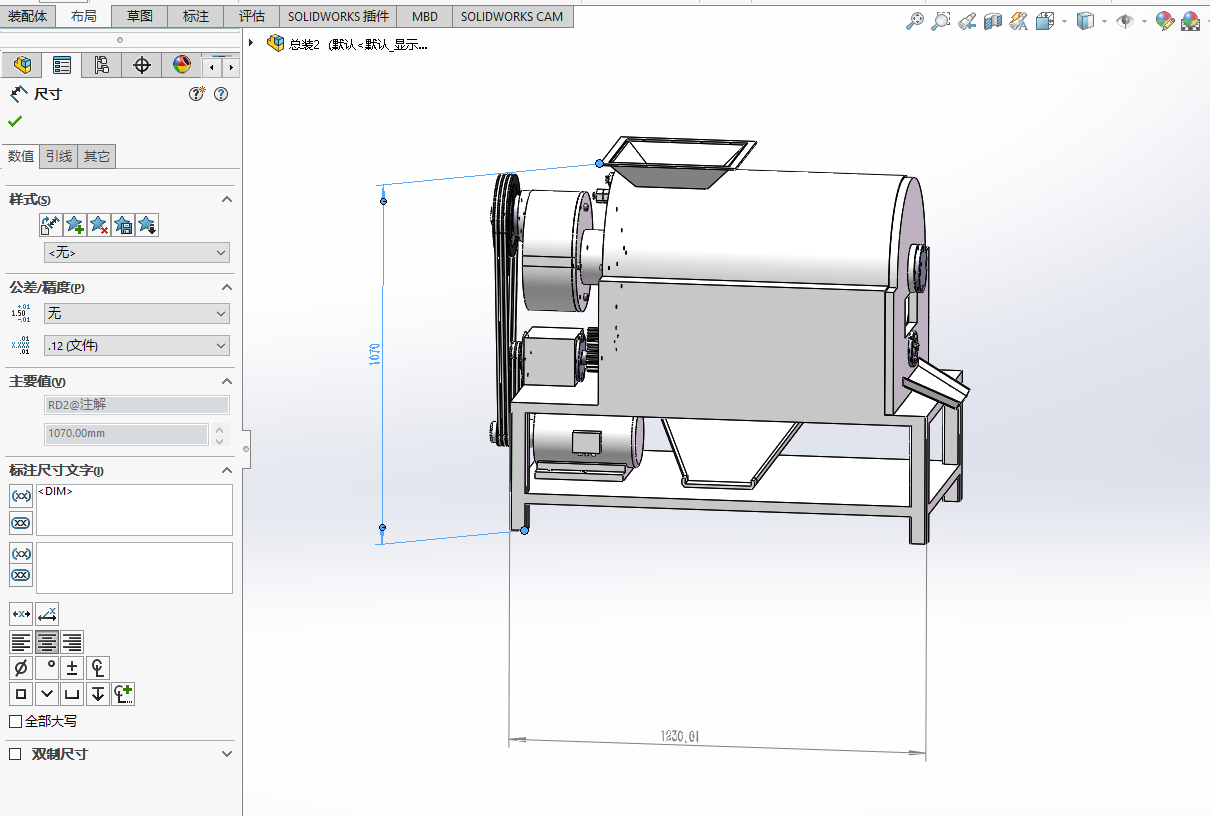Open the PropertyManager panel tab icon
The image size is (1210, 816).
[x=62, y=66]
